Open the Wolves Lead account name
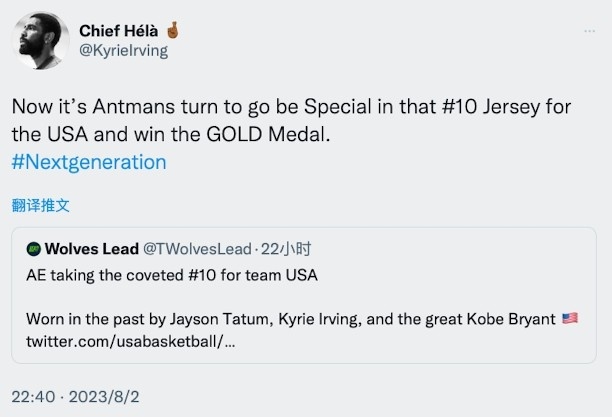The image size is (612, 417). 92,249
